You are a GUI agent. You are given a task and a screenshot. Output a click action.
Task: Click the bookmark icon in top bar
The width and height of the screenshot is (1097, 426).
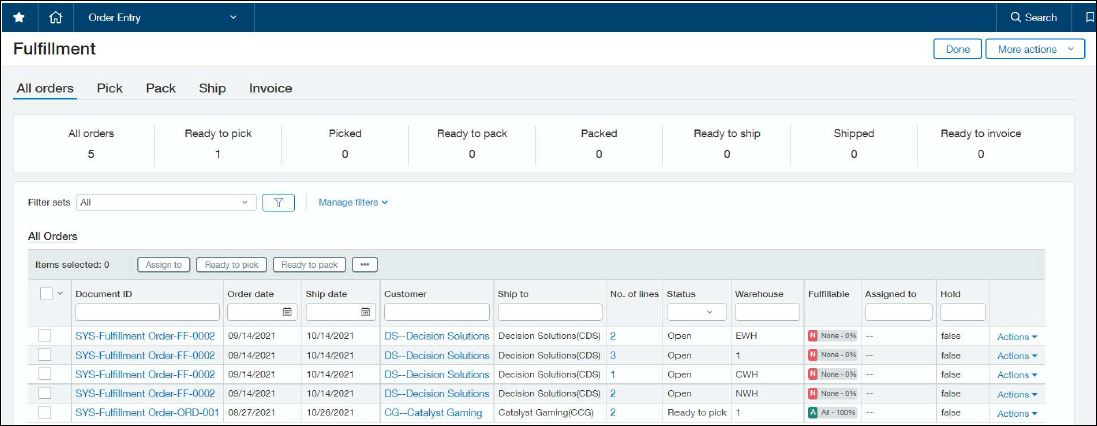(1089, 17)
